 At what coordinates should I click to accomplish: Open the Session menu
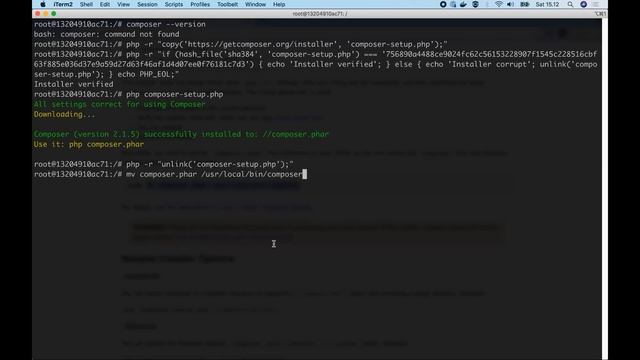(147, 4)
